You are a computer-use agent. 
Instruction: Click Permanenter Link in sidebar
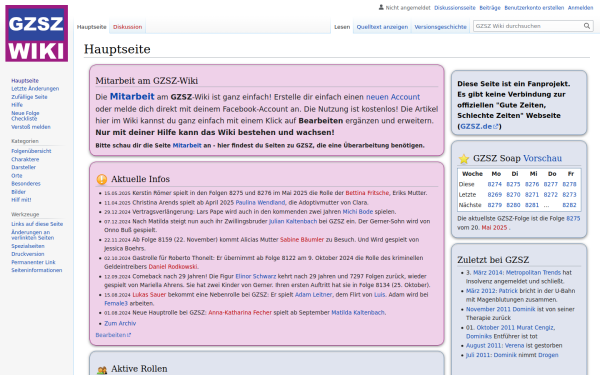pyautogui.click(x=33, y=262)
